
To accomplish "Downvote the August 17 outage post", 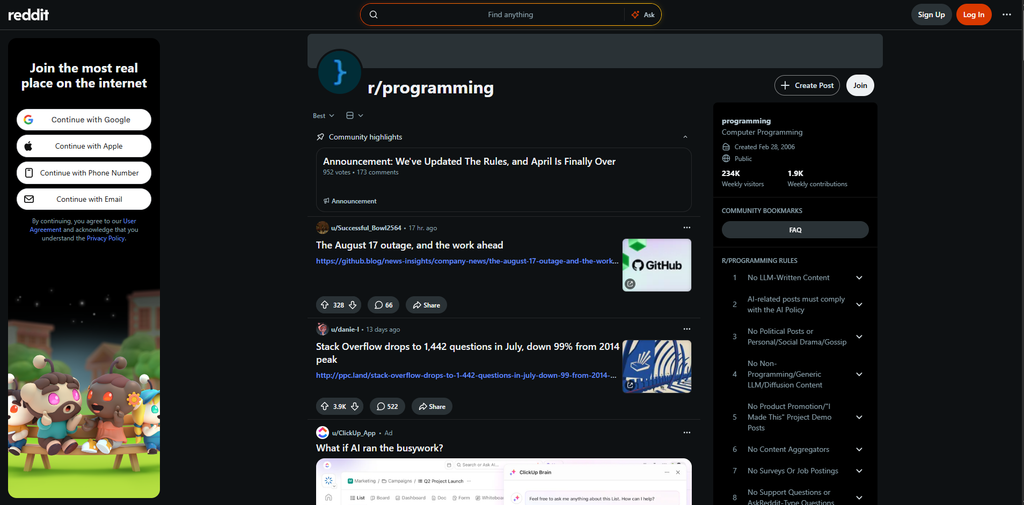I will coord(352,305).
